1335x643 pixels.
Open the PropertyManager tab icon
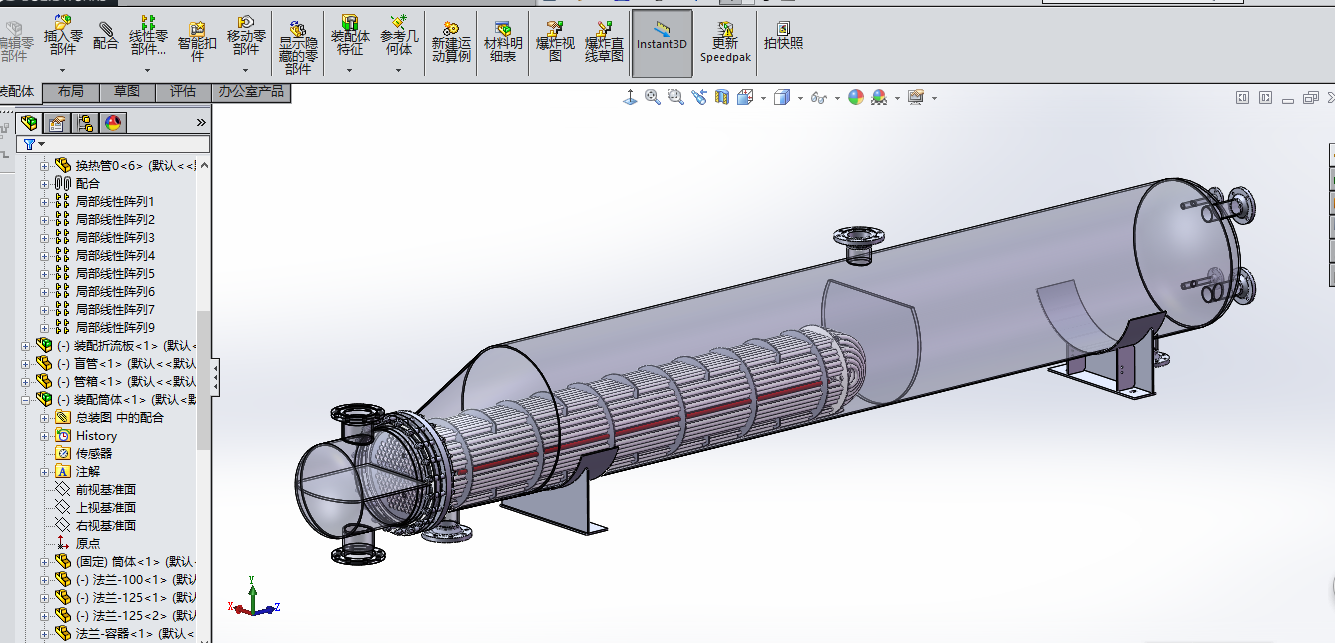(57, 123)
